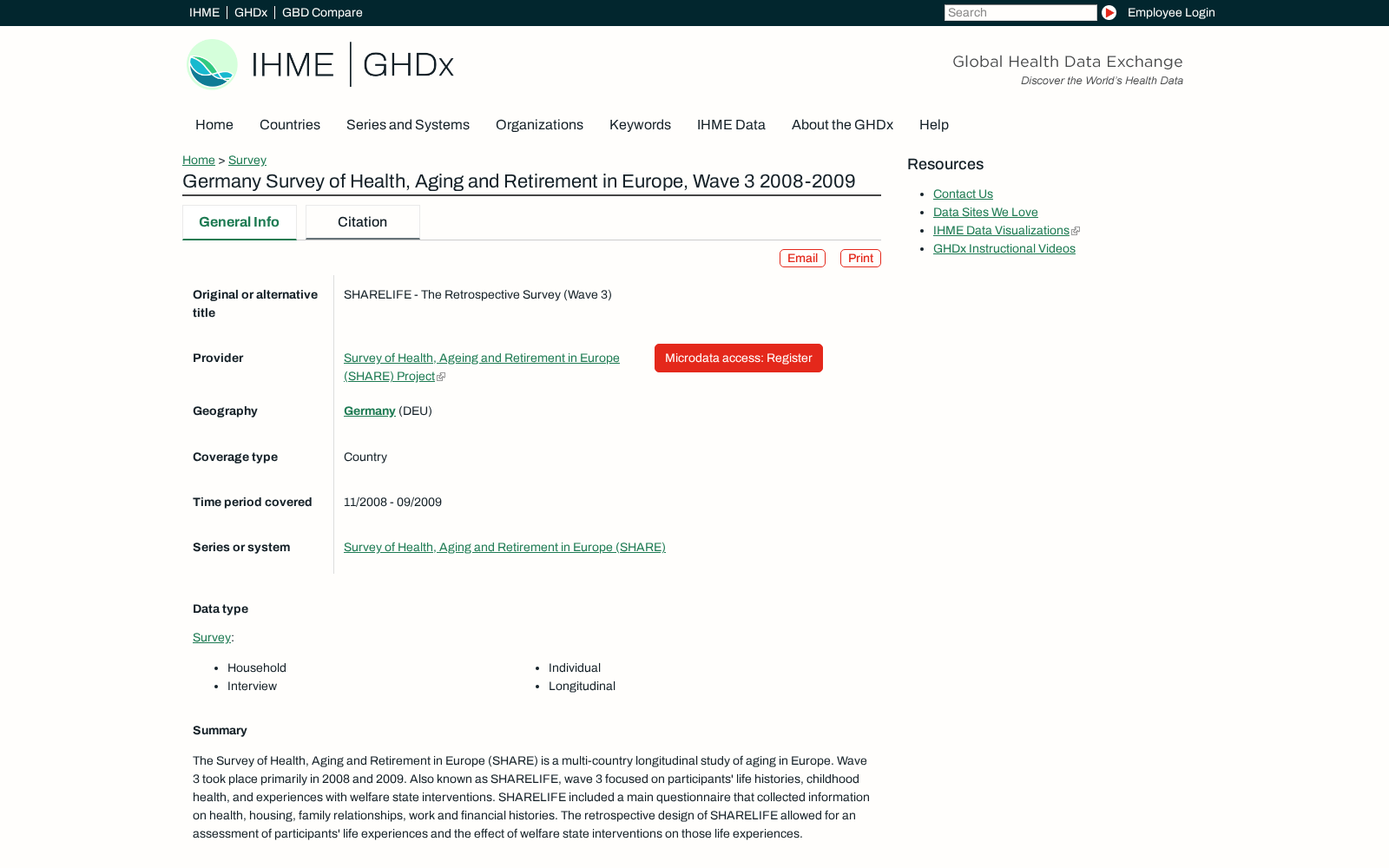The height and width of the screenshot is (868, 1389).
Task: Click the '11/2008 - 09/2009' time period value
Action: [392, 502]
